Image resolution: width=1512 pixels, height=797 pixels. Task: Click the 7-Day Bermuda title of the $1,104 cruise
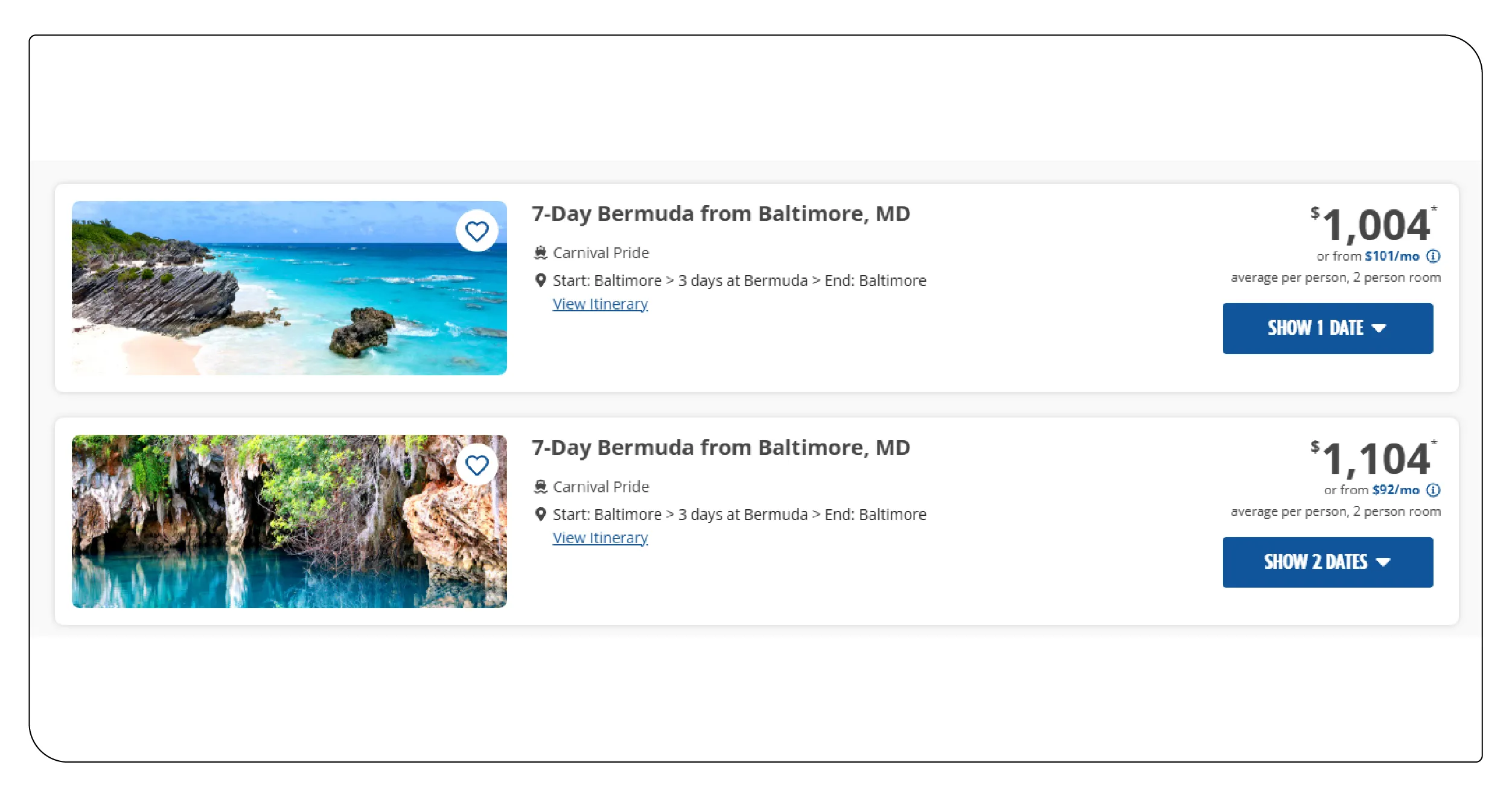(721, 448)
